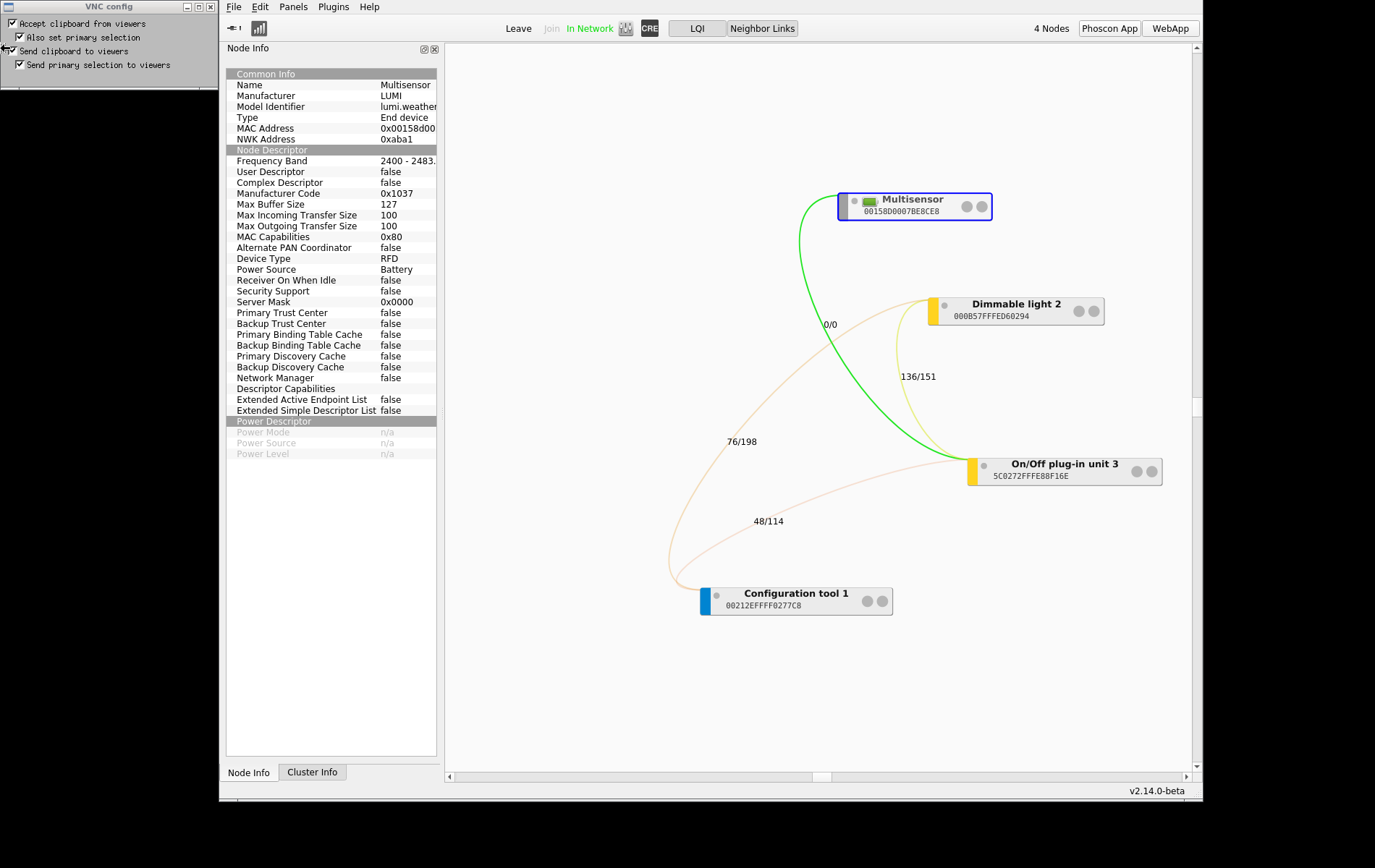This screenshot has height=868, width=1375.
Task: Toggle the LQI display button
Action: click(x=697, y=29)
